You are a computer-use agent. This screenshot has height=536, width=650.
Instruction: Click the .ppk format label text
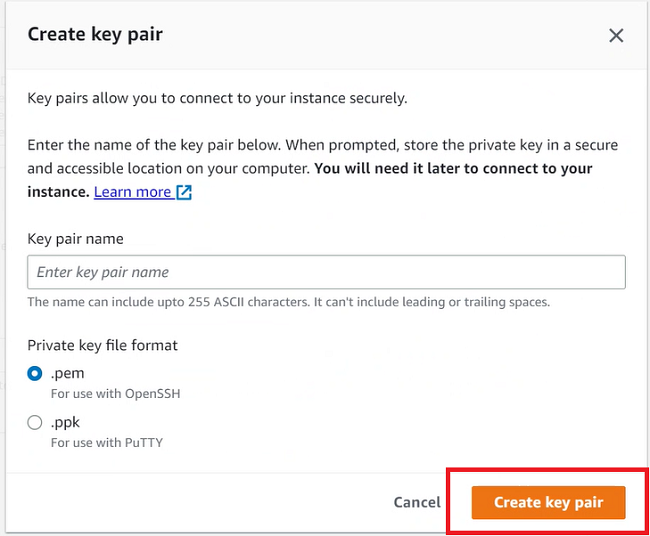pyautogui.click(x=65, y=422)
